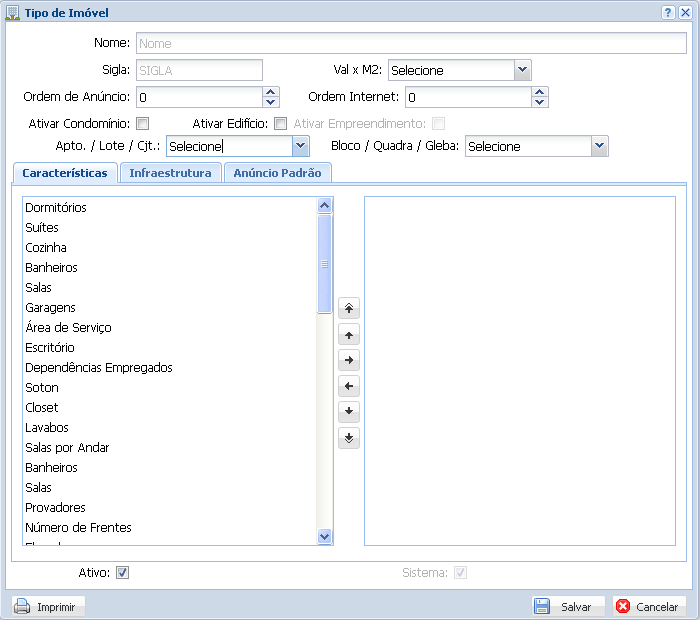Image resolution: width=700 pixels, height=620 pixels.
Task: Enable the Ativar Condomínio checkbox
Action: [x=143, y=124]
